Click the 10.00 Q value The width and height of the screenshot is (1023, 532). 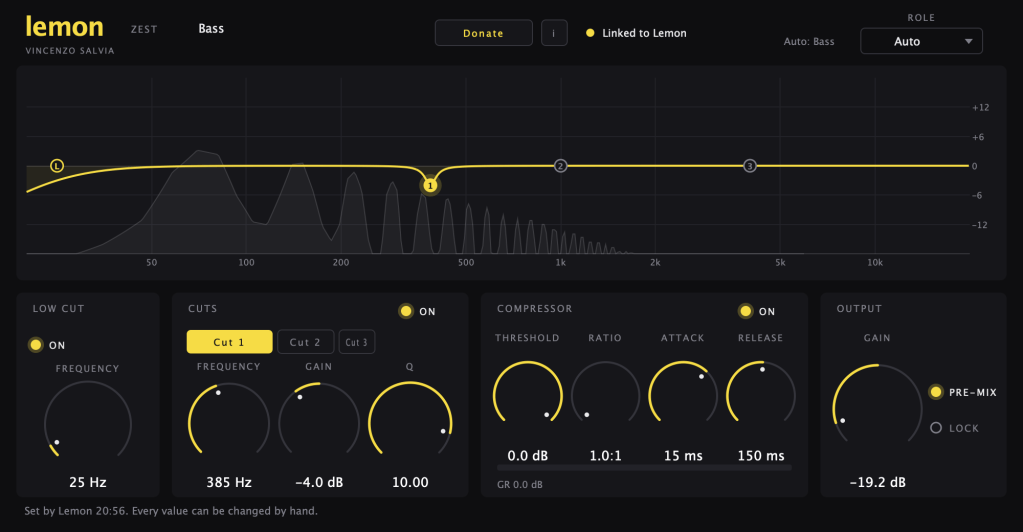click(x=410, y=482)
